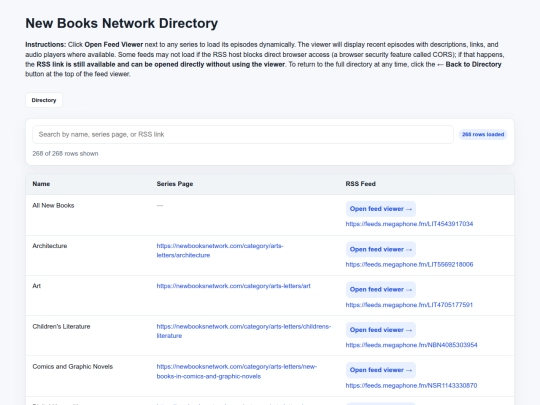Open the Architecture RSS link LIT5569218006
This screenshot has width=540, height=405.
[409, 264]
